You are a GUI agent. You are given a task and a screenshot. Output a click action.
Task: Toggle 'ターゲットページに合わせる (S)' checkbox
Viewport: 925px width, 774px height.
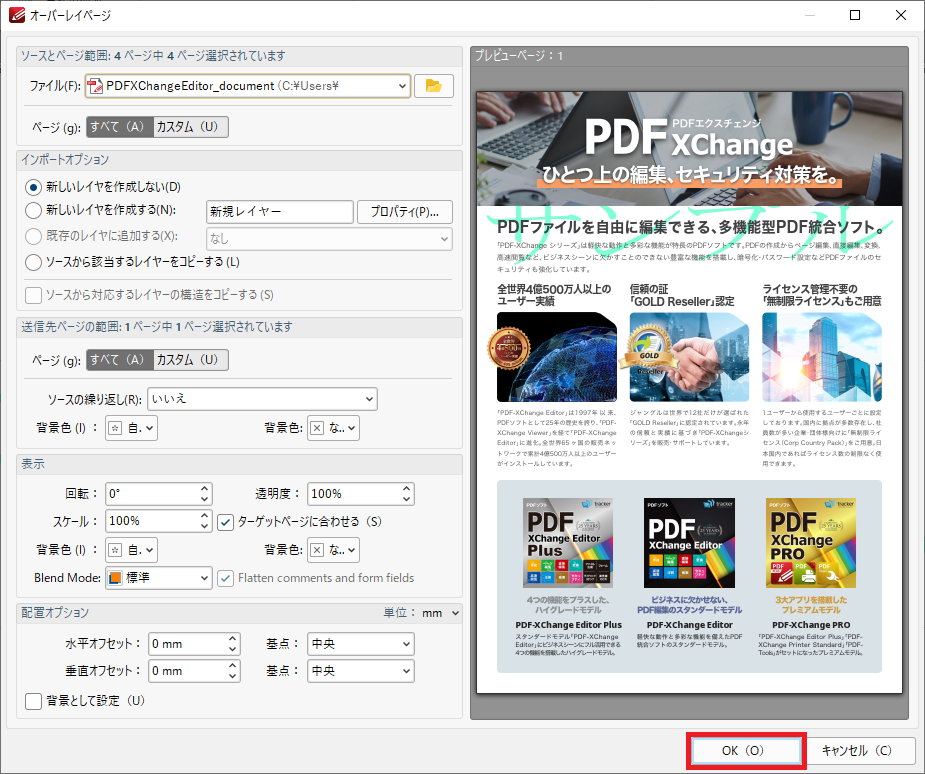pos(225,522)
